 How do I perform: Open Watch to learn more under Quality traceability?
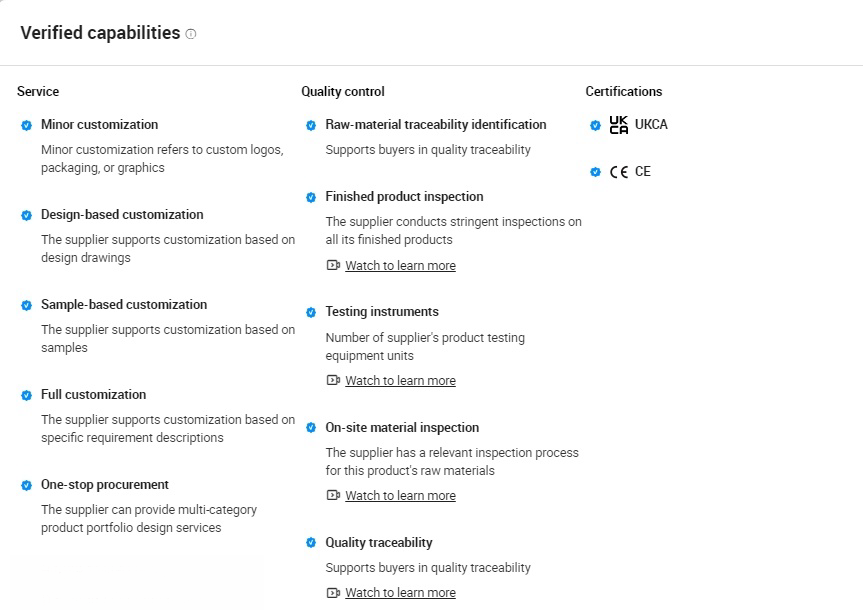(400, 593)
